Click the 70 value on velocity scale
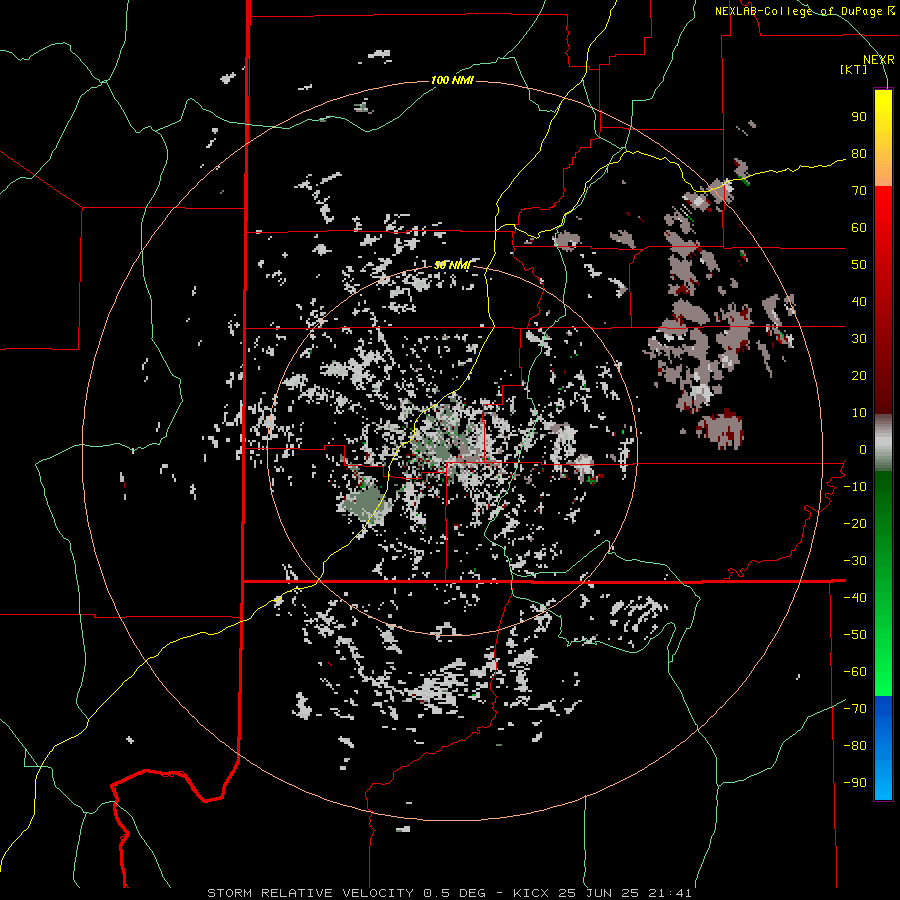The width and height of the screenshot is (900, 900). click(859, 191)
